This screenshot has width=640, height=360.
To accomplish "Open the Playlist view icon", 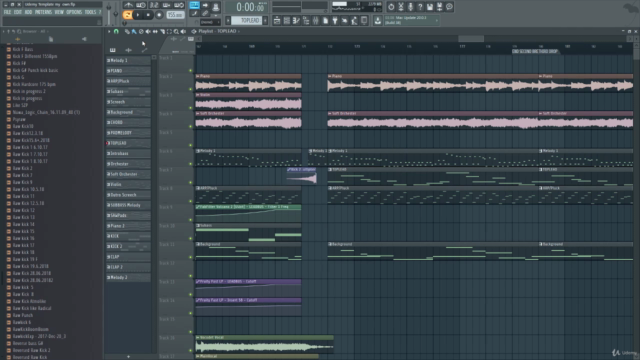I will click(x=277, y=20).
